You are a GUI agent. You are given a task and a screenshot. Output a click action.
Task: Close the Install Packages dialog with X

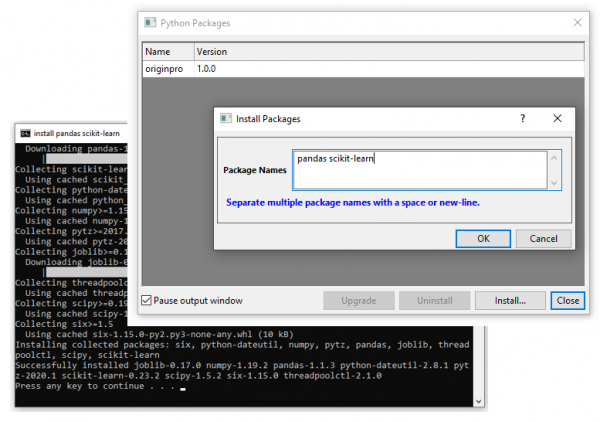tap(557, 118)
